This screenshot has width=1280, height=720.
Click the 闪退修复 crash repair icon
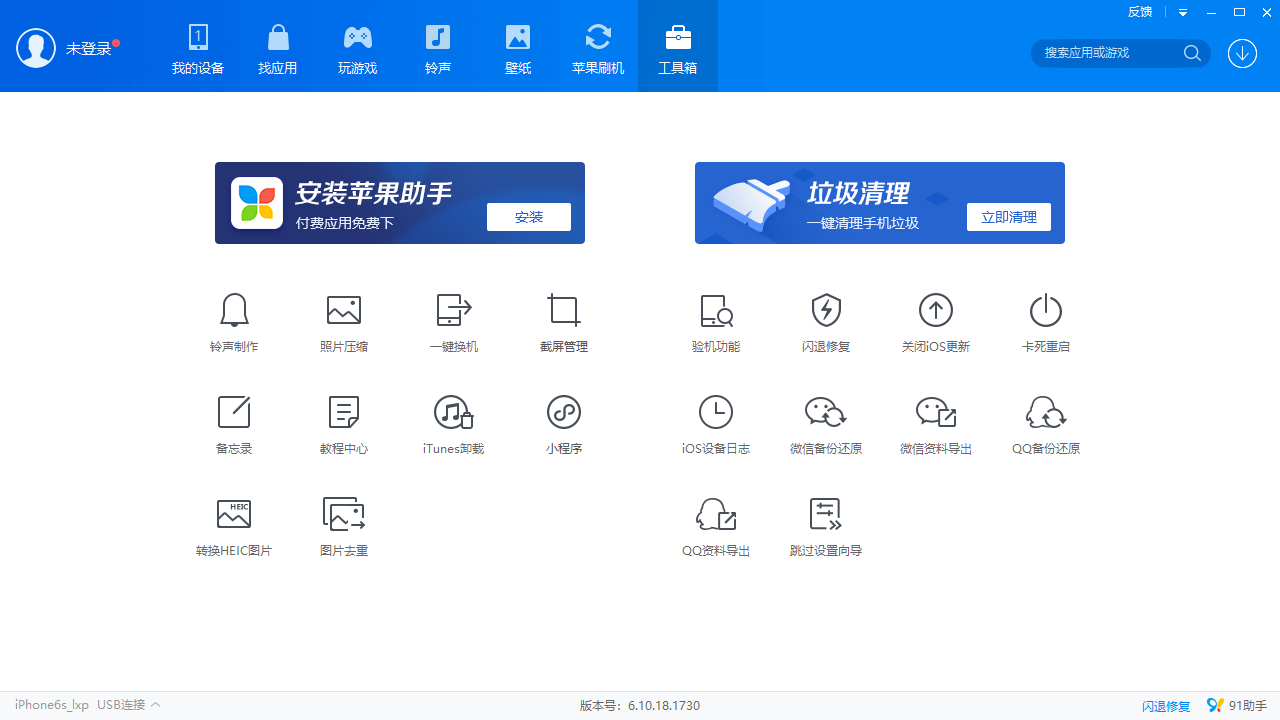tap(826, 311)
